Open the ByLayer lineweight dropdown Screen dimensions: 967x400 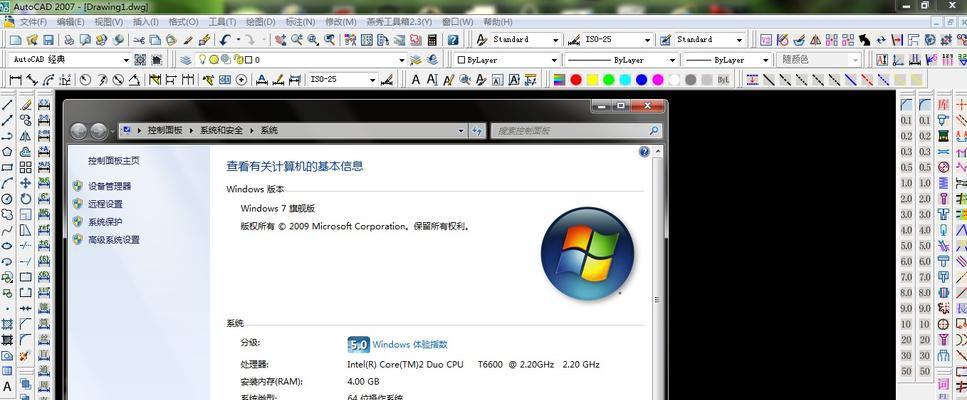pos(765,60)
